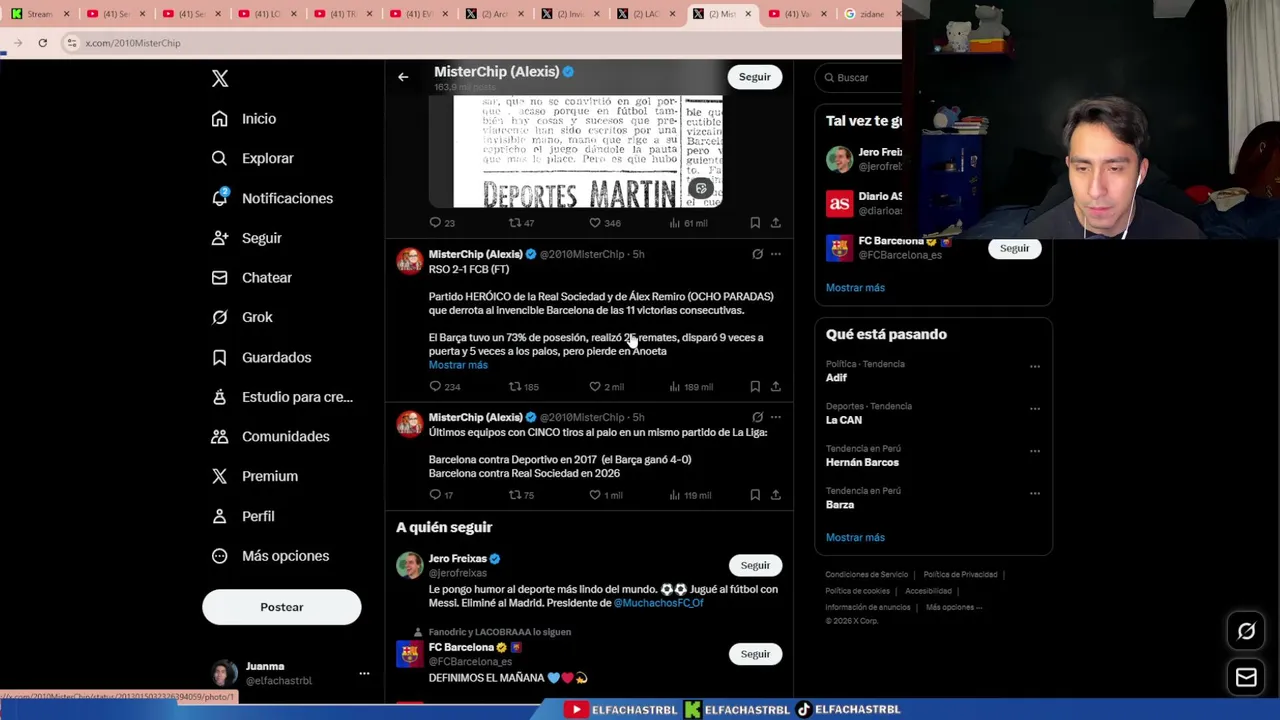Open La CAN trend options menu
The width and height of the screenshot is (1280, 720).
tap(1034, 408)
